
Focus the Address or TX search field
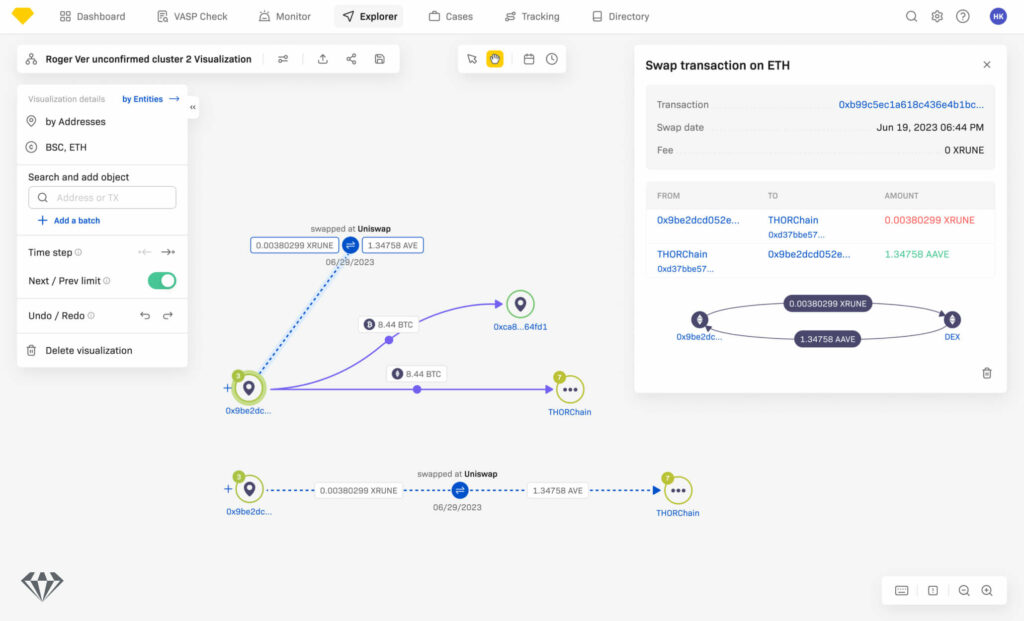[x=102, y=197]
